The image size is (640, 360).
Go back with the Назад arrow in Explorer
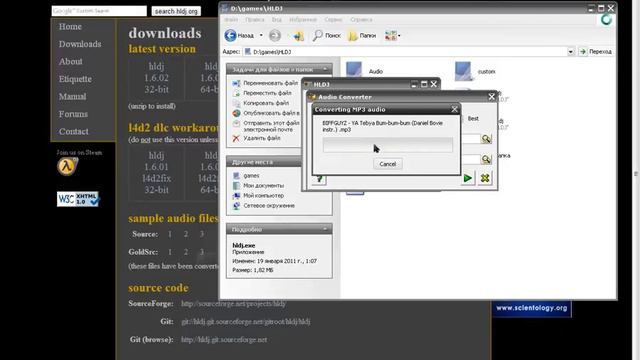(239, 36)
